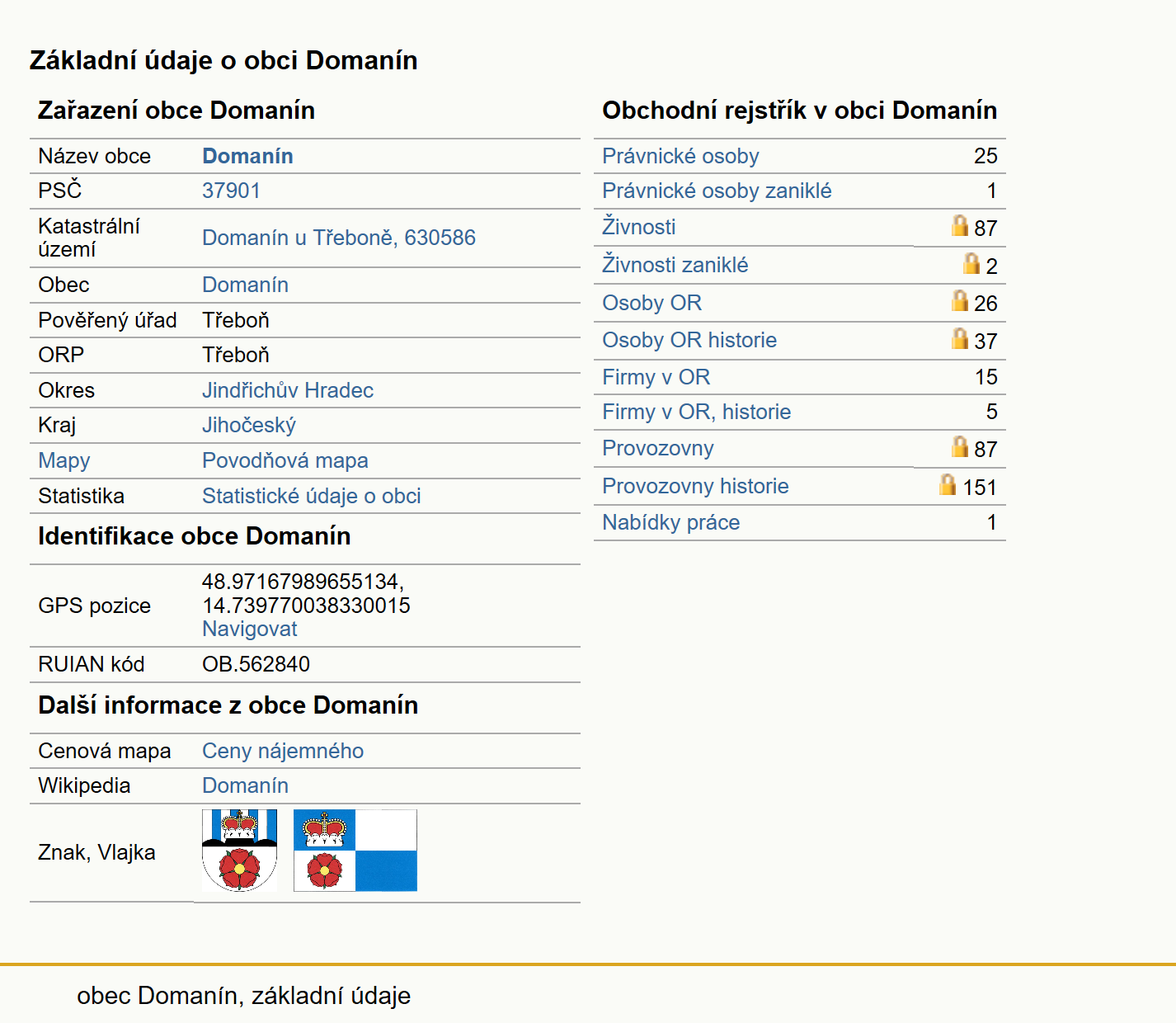Select Třeboň in Pověřený úřad row
The image size is (1176, 1023).
click(236, 320)
